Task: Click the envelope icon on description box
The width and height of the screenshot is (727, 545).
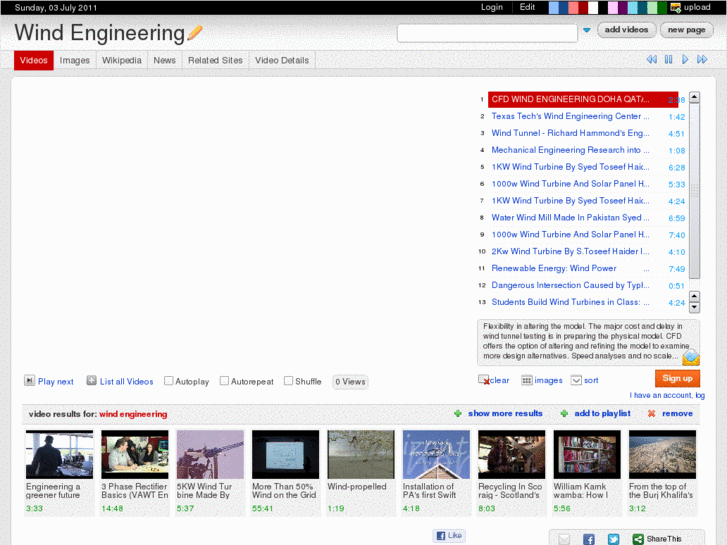Action: (691, 357)
